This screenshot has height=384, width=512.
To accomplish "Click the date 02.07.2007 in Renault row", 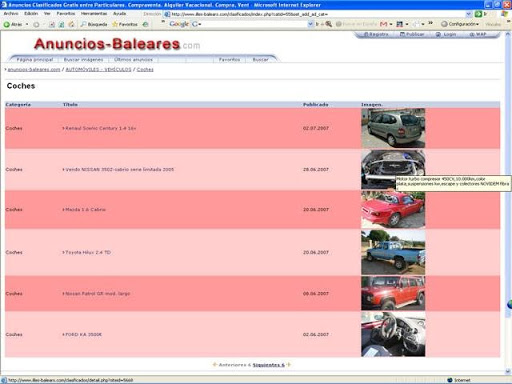I will 316,128.
